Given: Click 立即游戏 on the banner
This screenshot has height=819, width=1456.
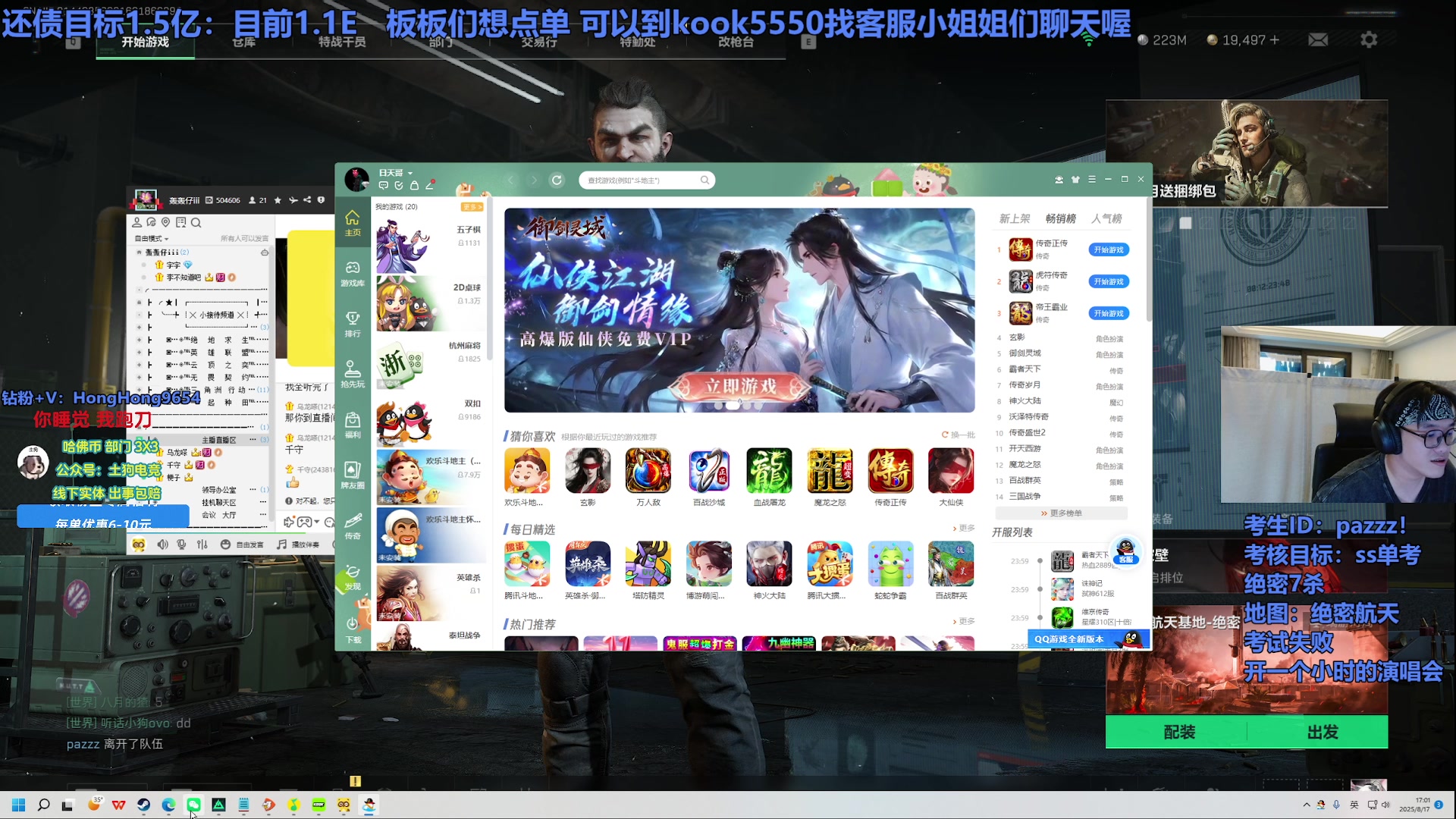Looking at the screenshot, I should [x=740, y=387].
